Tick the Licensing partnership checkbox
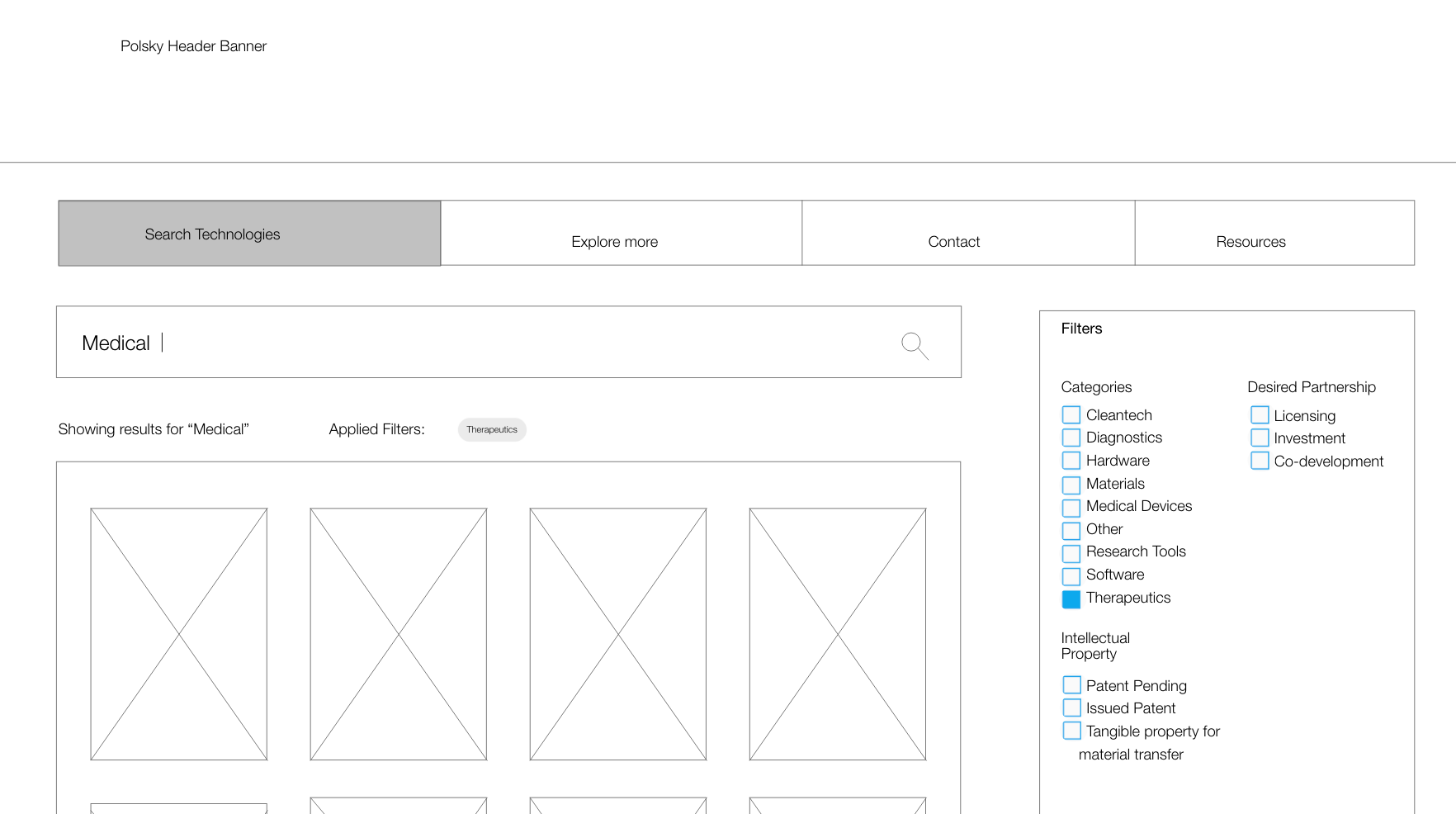Viewport: 1456px width, 814px height. tap(1260, 415)
